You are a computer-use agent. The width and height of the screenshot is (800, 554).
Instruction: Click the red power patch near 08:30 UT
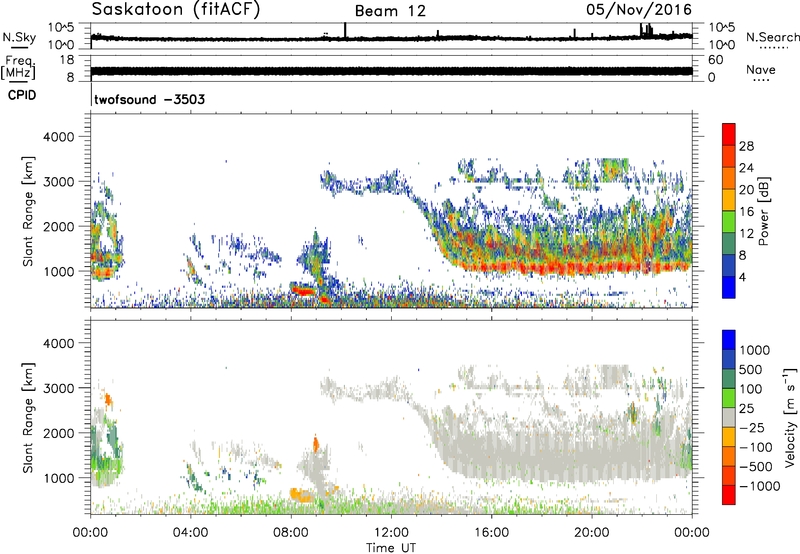click(x=304, y=291)
